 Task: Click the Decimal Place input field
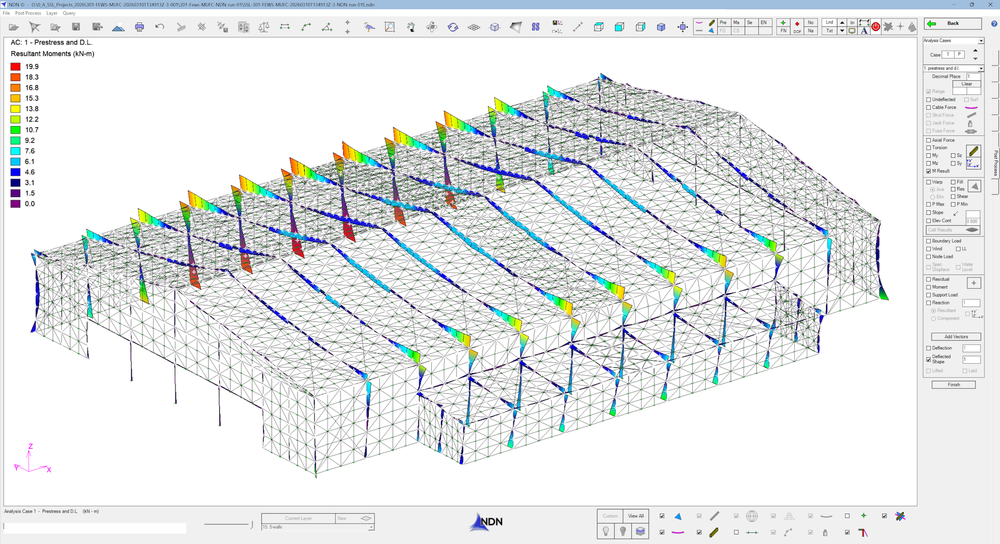973,77
